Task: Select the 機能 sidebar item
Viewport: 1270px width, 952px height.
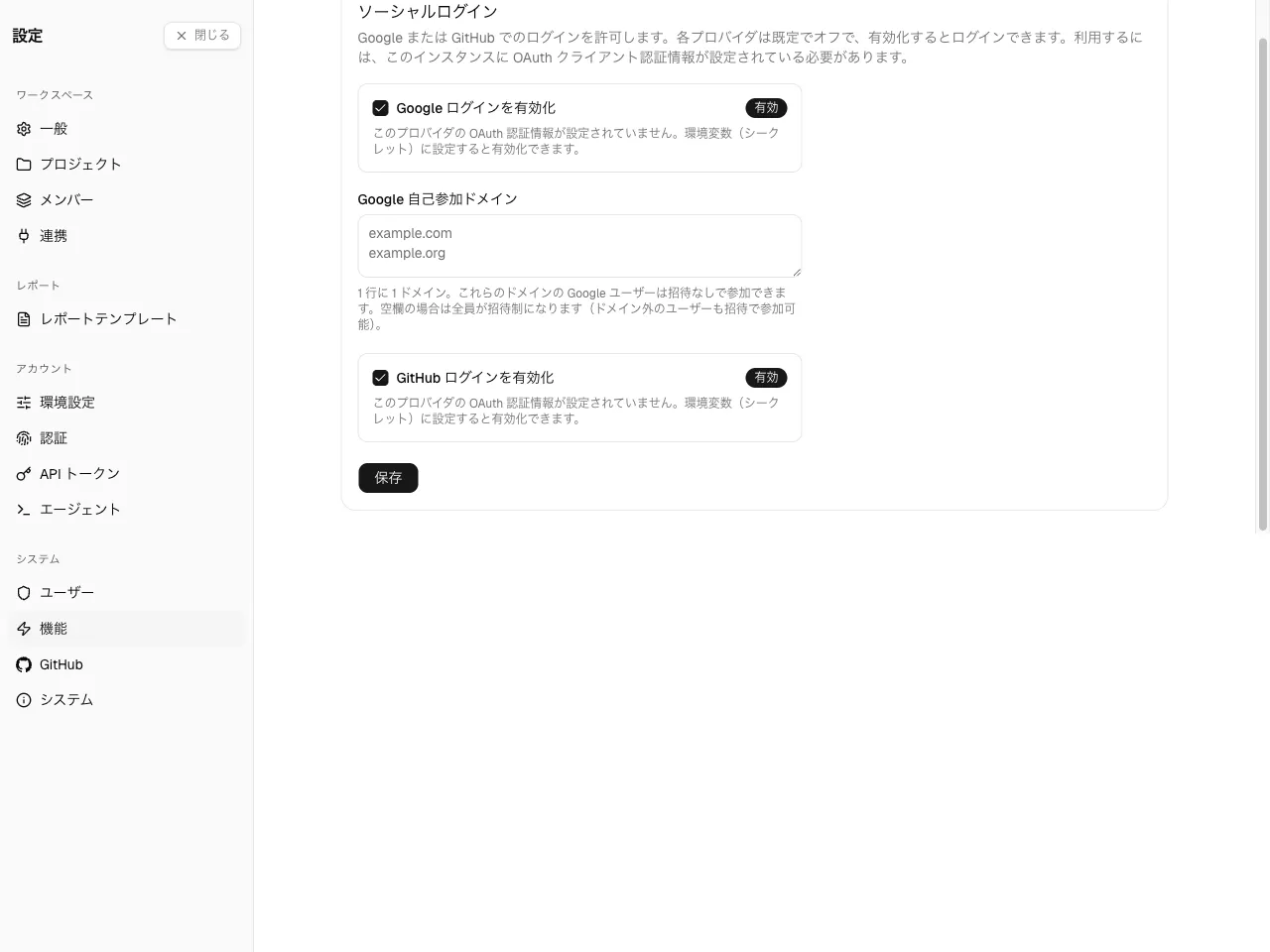Action: point(126,629)
